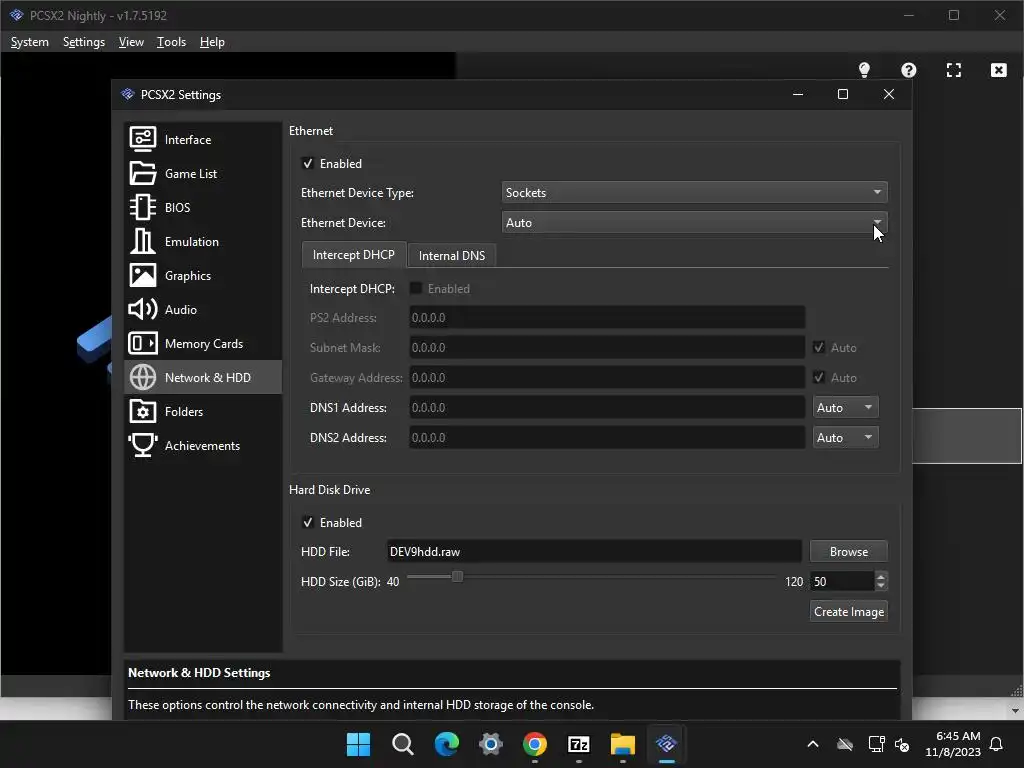Open 7-Zip from taskbar
The image size is (1024, 768).
pos(579,744)
